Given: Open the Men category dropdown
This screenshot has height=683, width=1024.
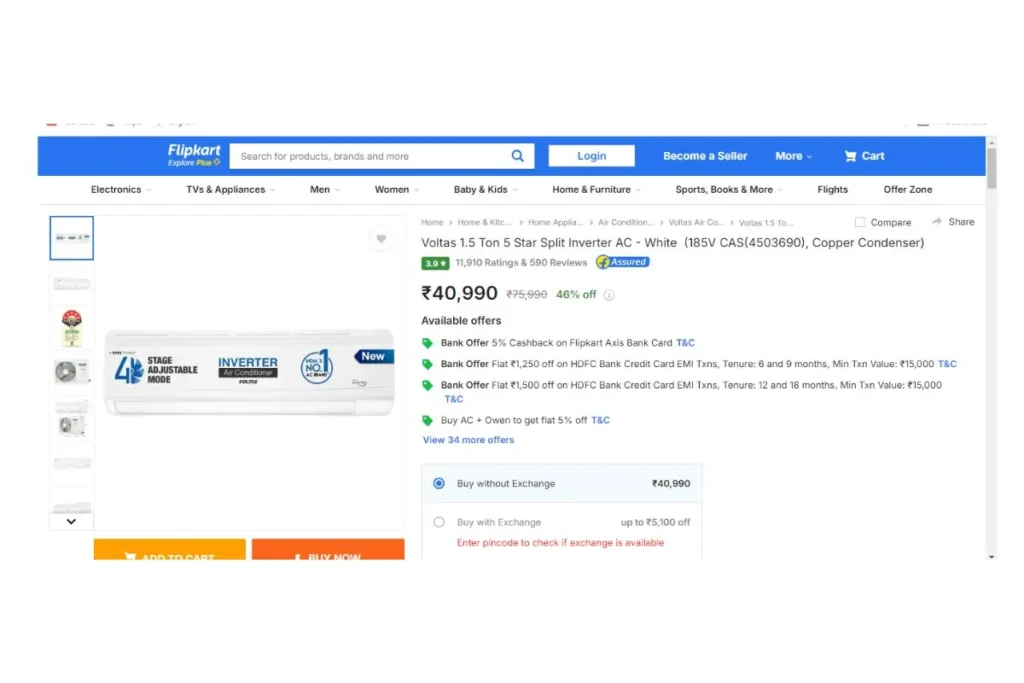Looking at the screenshot, I should (325, 190).
